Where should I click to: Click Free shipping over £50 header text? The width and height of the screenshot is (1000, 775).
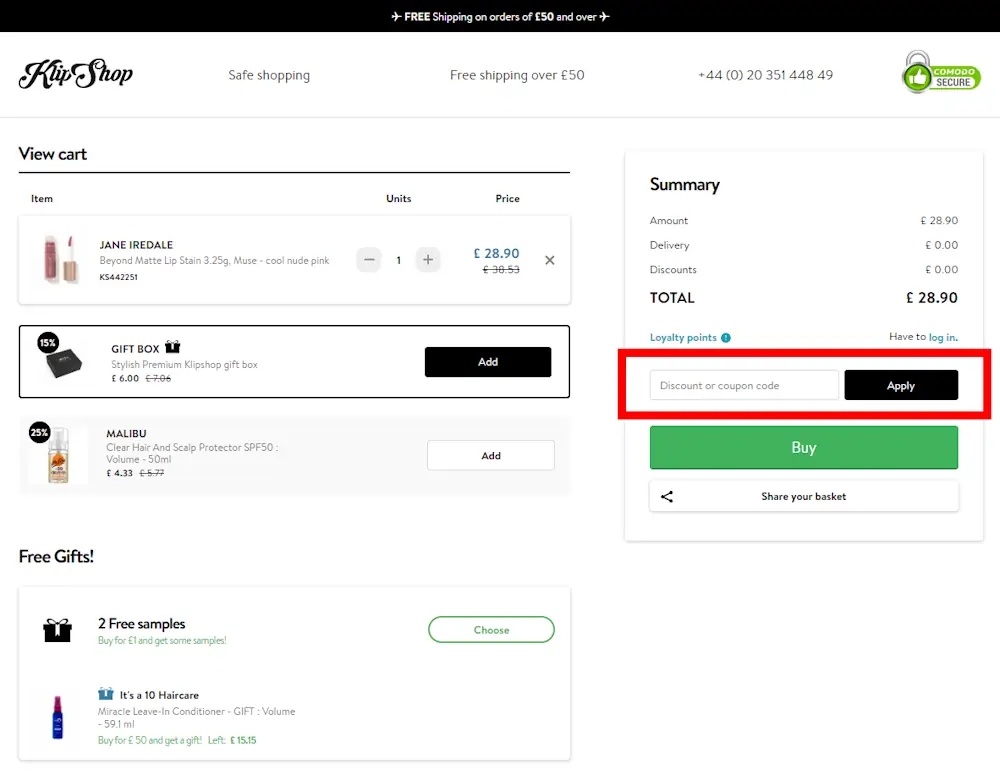pos(517,75)
